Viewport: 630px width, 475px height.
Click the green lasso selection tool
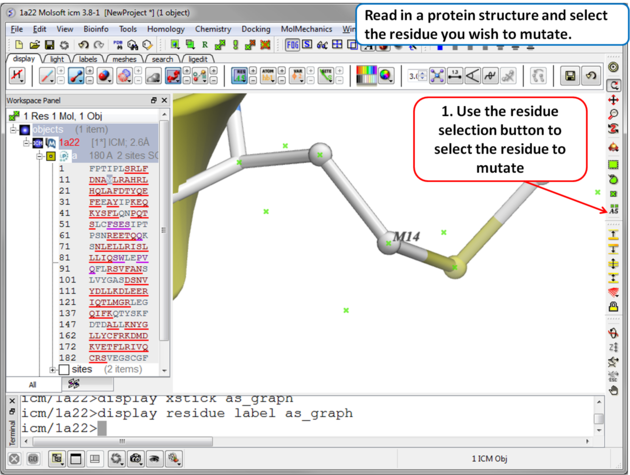click(x=614, y=180)
